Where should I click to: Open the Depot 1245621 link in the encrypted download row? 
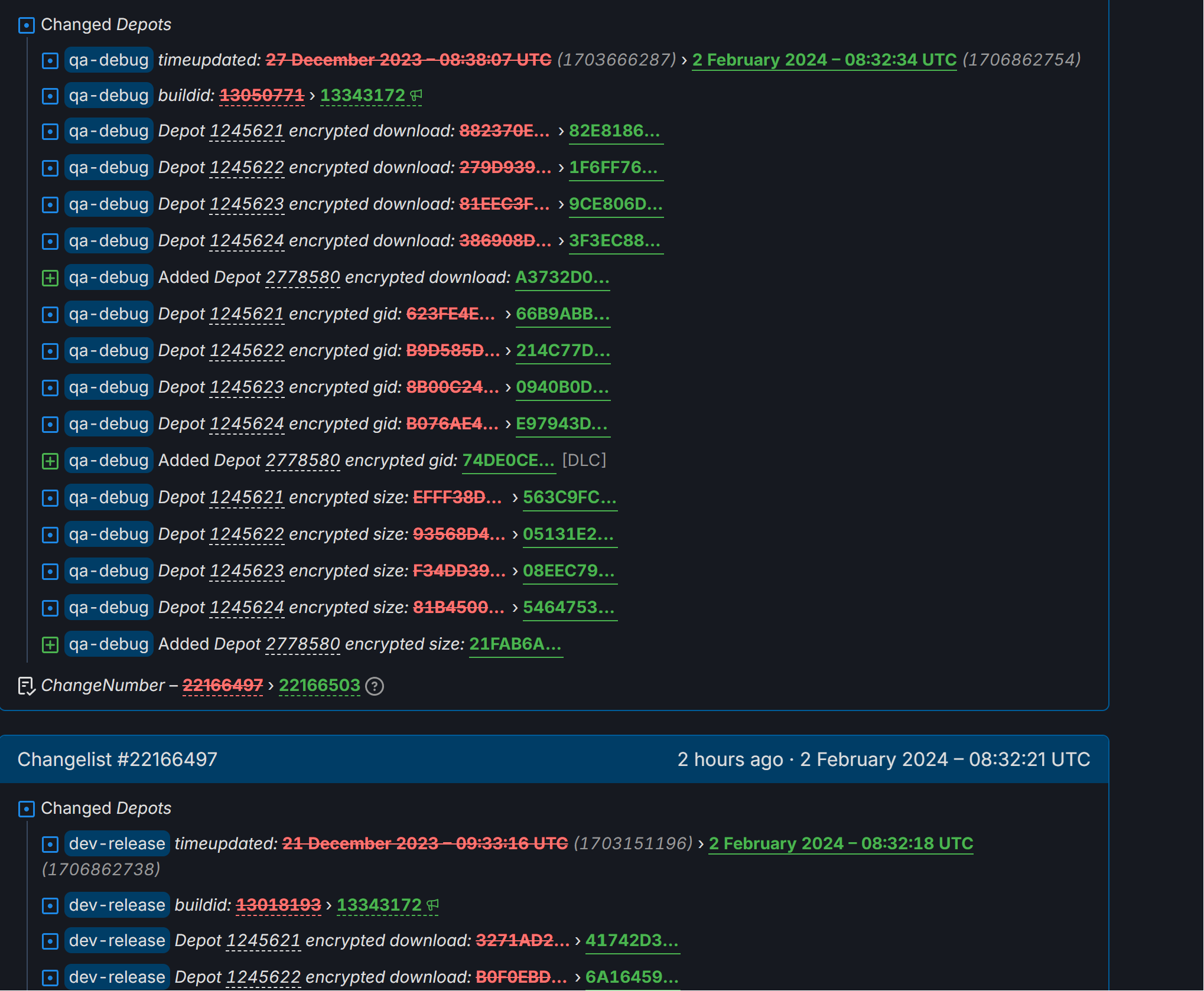coord(247,131)
